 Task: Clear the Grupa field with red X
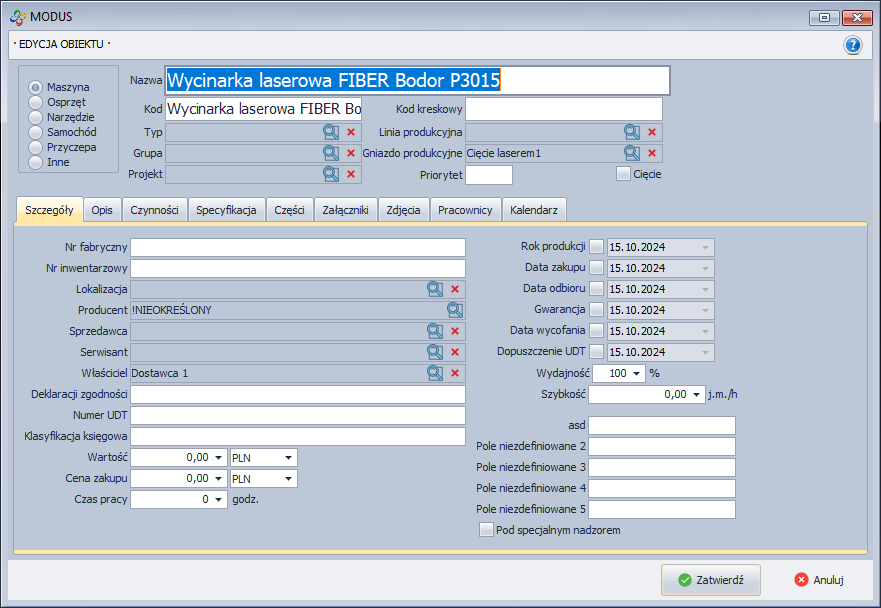(x=351, y=153)
